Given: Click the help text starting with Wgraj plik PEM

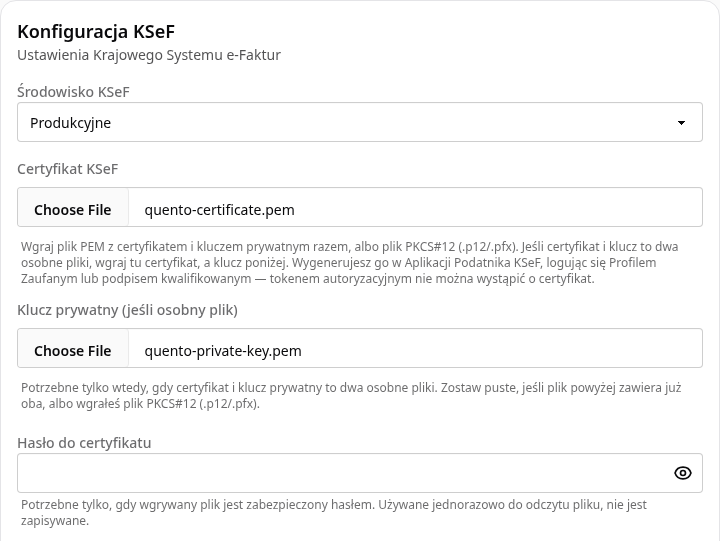Looking at the screenshot, I should [349, 263].
